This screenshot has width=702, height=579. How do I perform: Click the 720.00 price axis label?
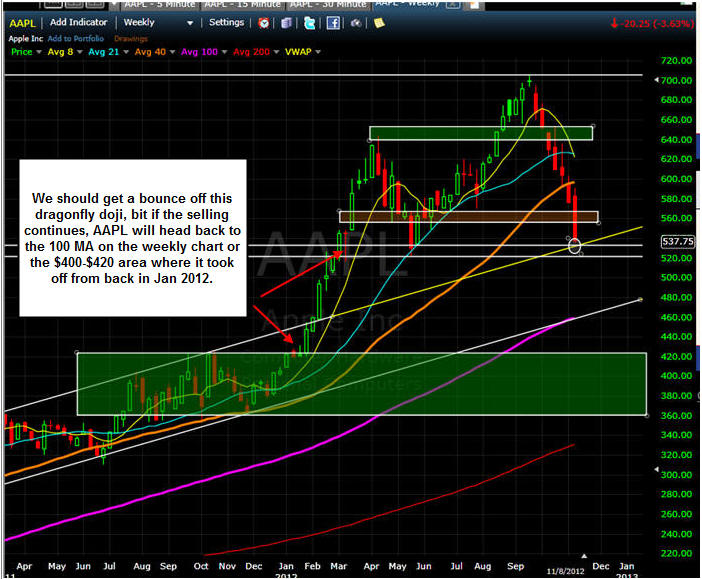[676, 60]
